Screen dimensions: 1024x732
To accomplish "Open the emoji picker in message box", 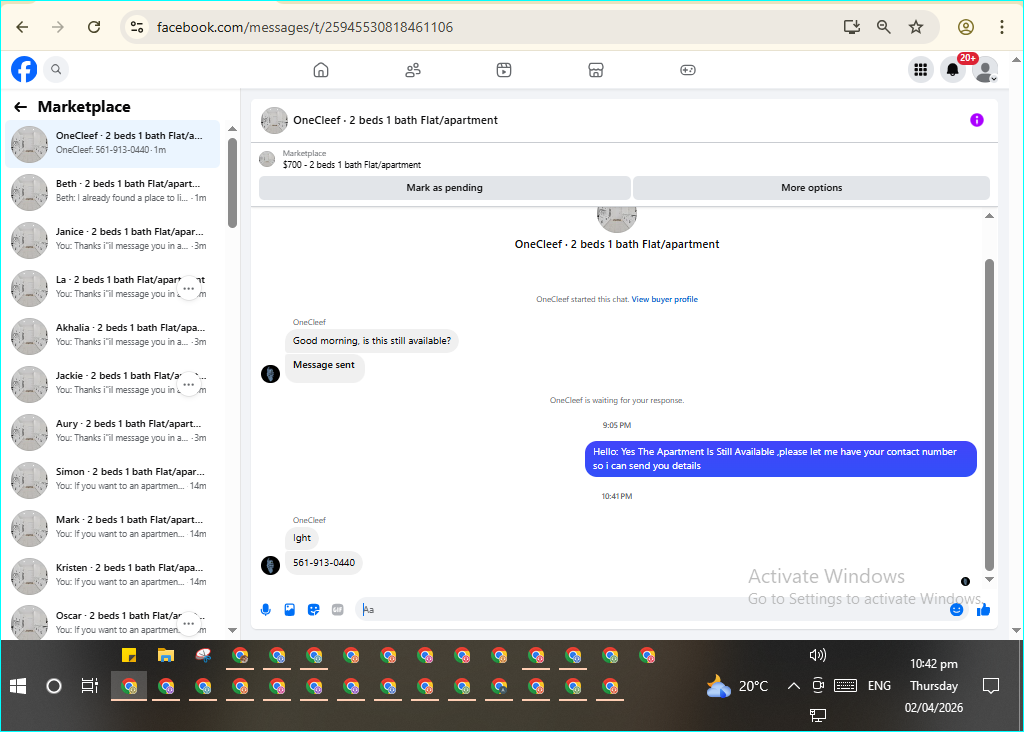I will click(956, 609).
